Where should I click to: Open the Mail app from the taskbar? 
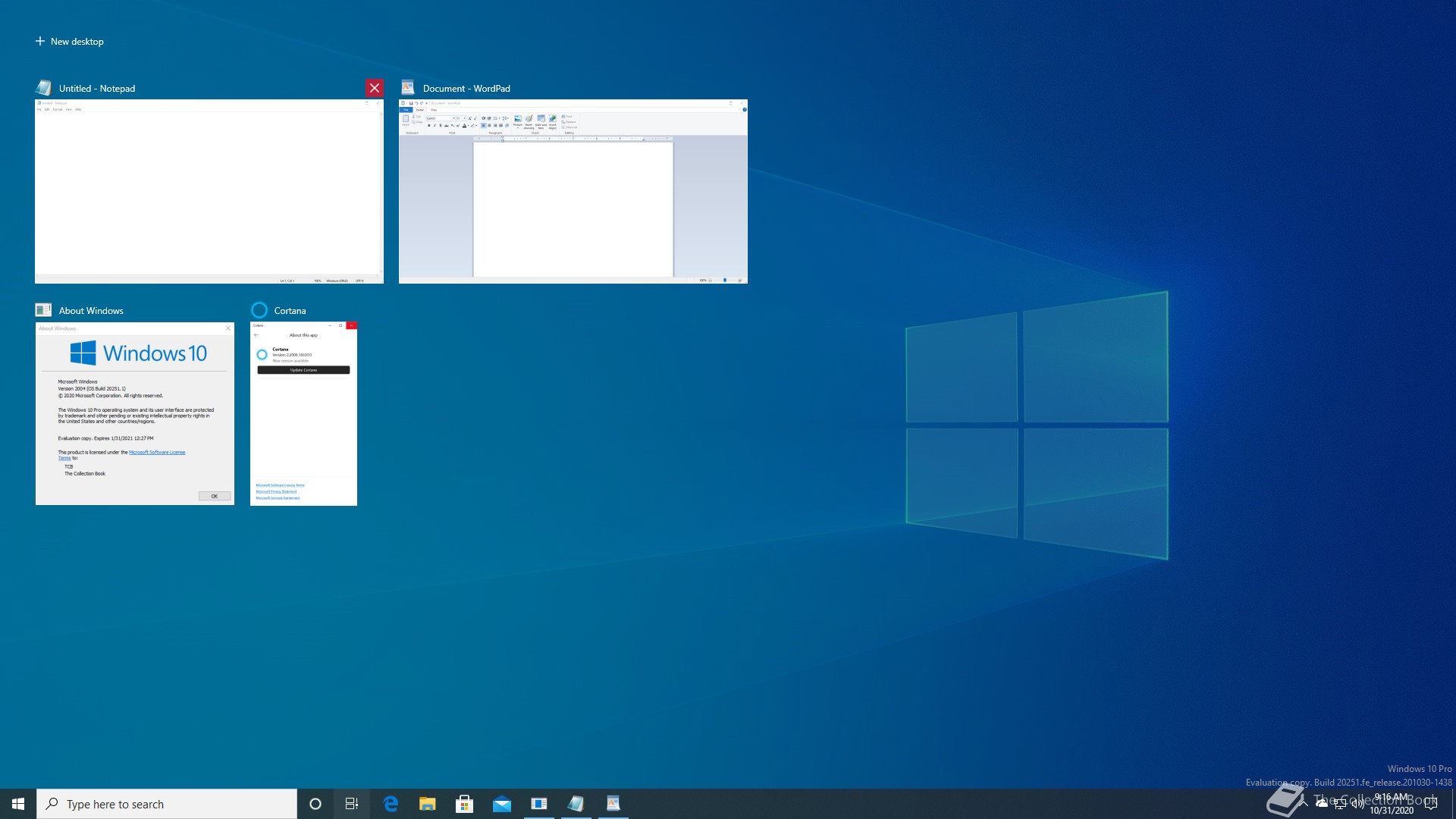tap(502, 804)
